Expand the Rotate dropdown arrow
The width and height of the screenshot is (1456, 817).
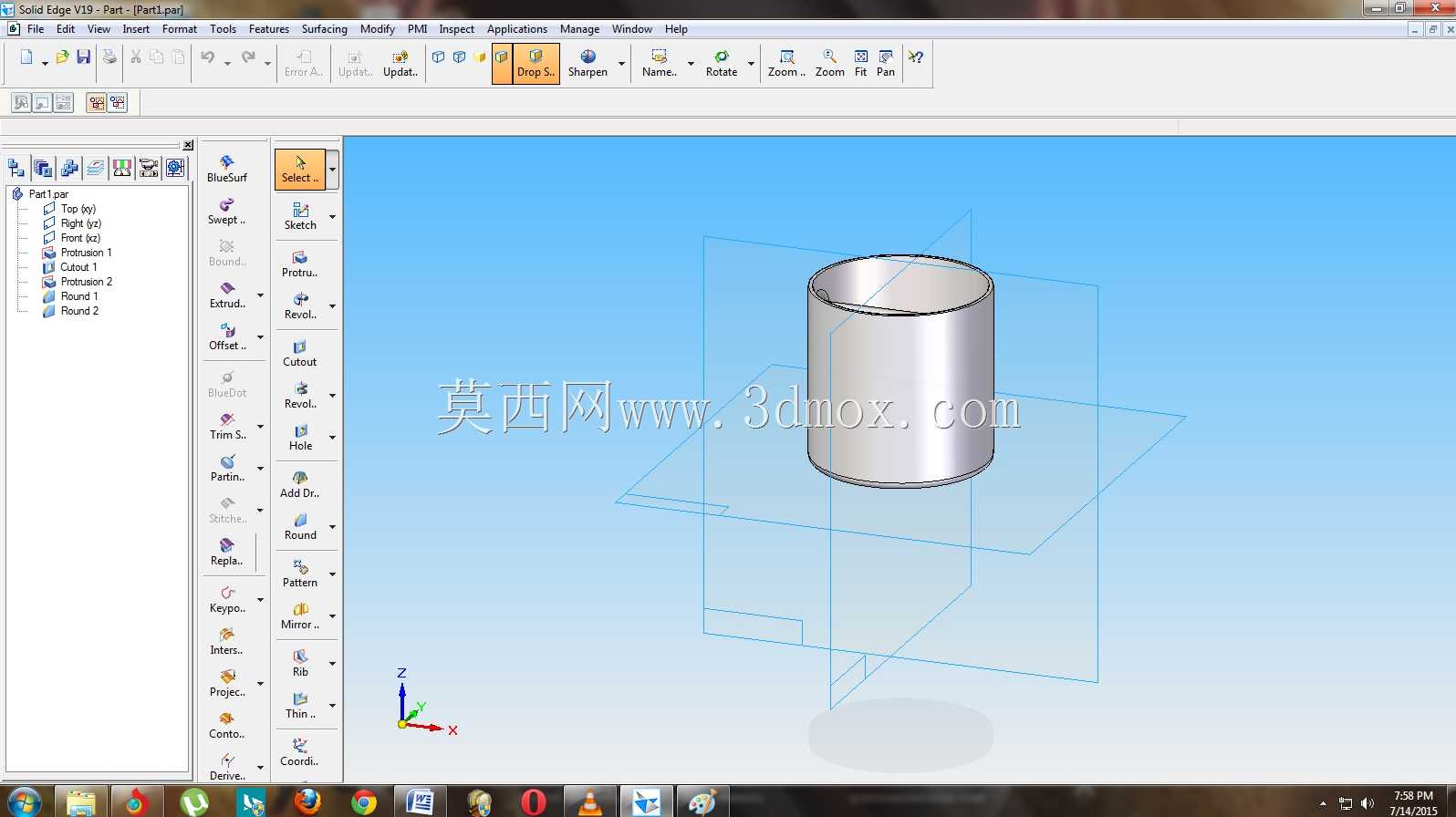click(x=751, y=64)
